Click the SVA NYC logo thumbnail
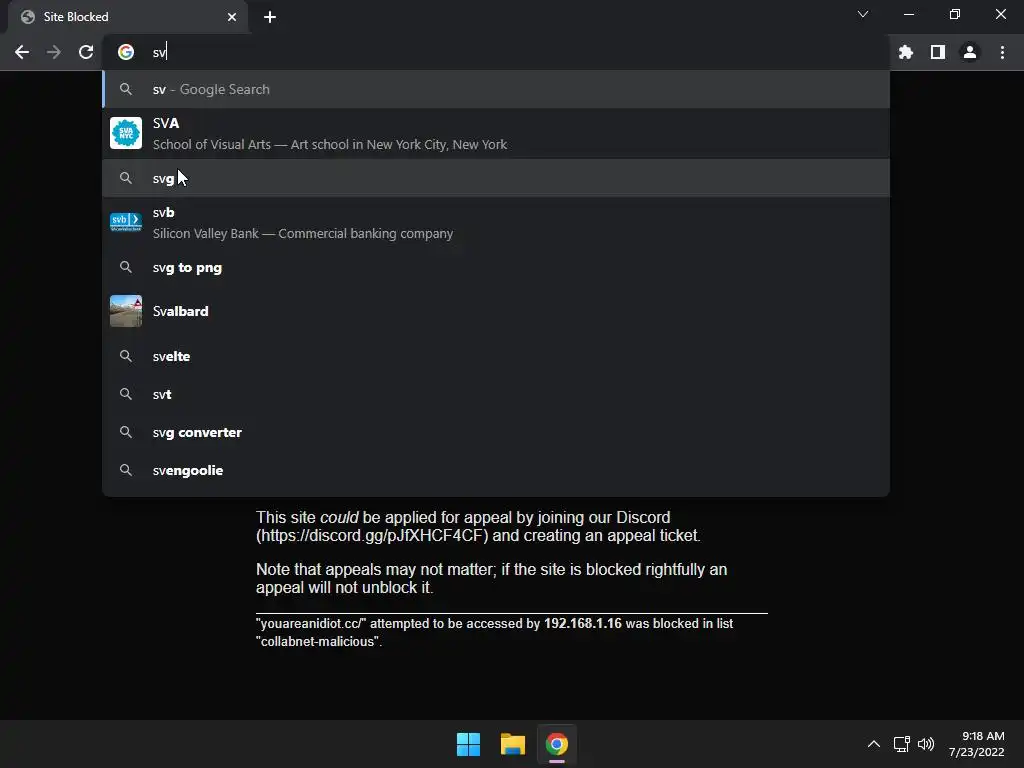1024x768 pixels. tap(126, 133)
